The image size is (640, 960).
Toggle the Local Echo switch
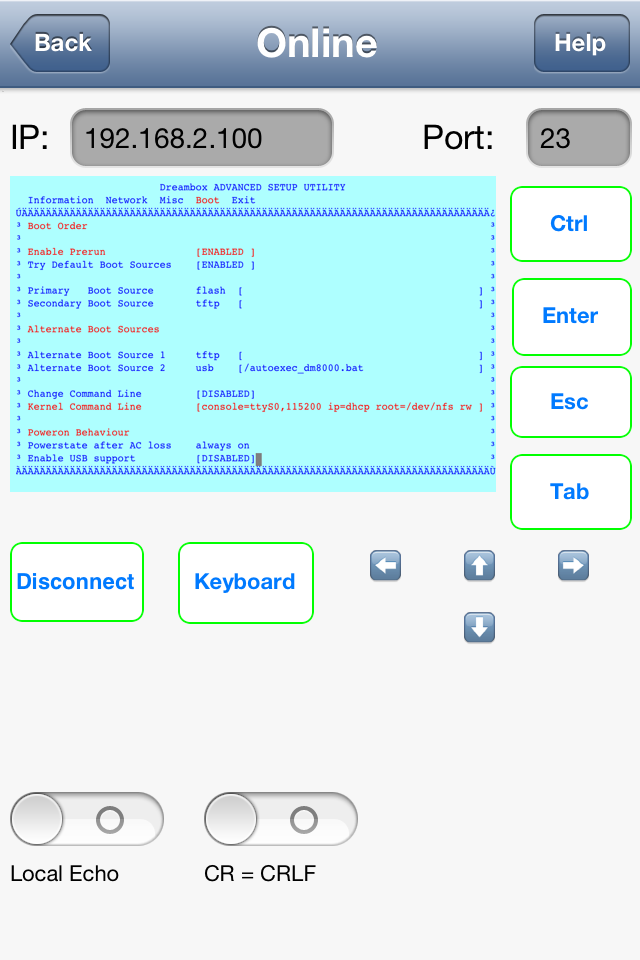(x=86, y=820)
